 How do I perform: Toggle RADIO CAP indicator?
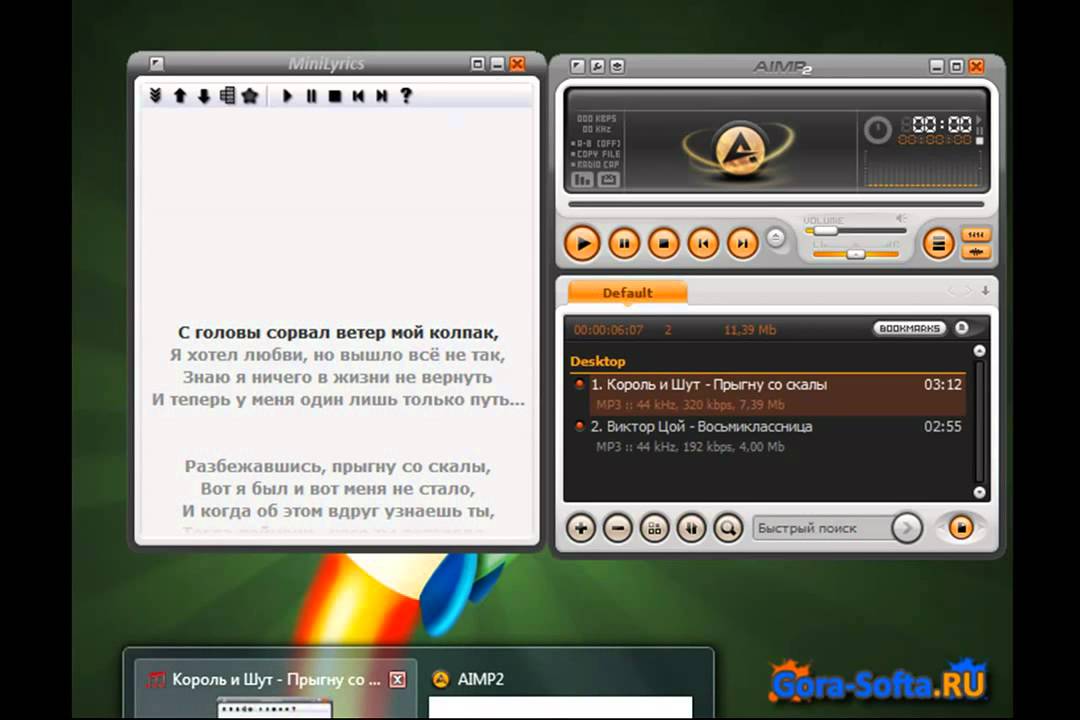(x=596, y=165)
